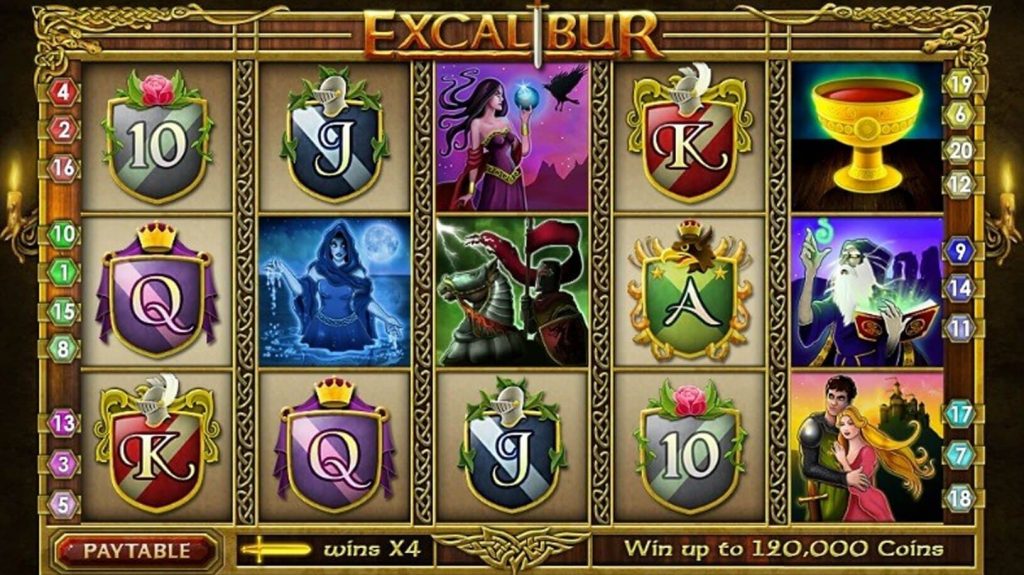Viewport: 1024px width, 575px height.
Task: Select payline 19 marker
Action: point(960,83)
